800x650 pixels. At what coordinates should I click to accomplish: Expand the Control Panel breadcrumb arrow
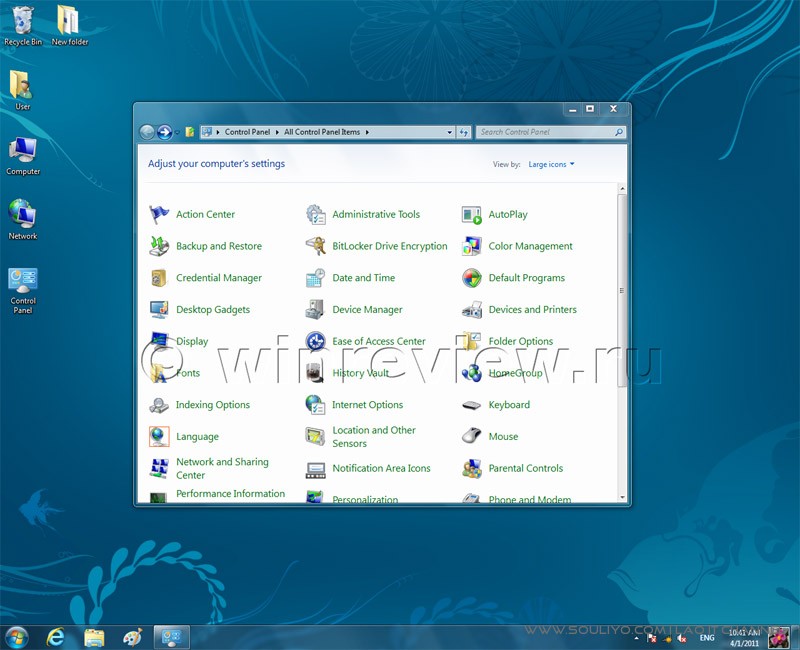(x=277, y=132)
